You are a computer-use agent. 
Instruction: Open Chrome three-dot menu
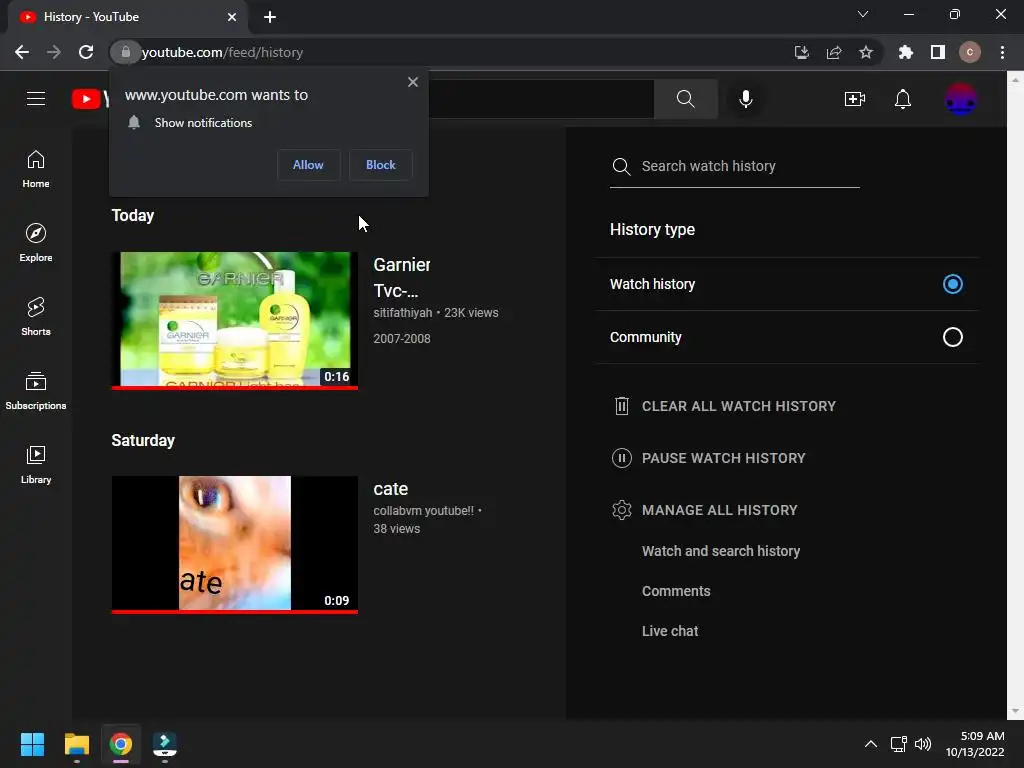pos(1002,52)
